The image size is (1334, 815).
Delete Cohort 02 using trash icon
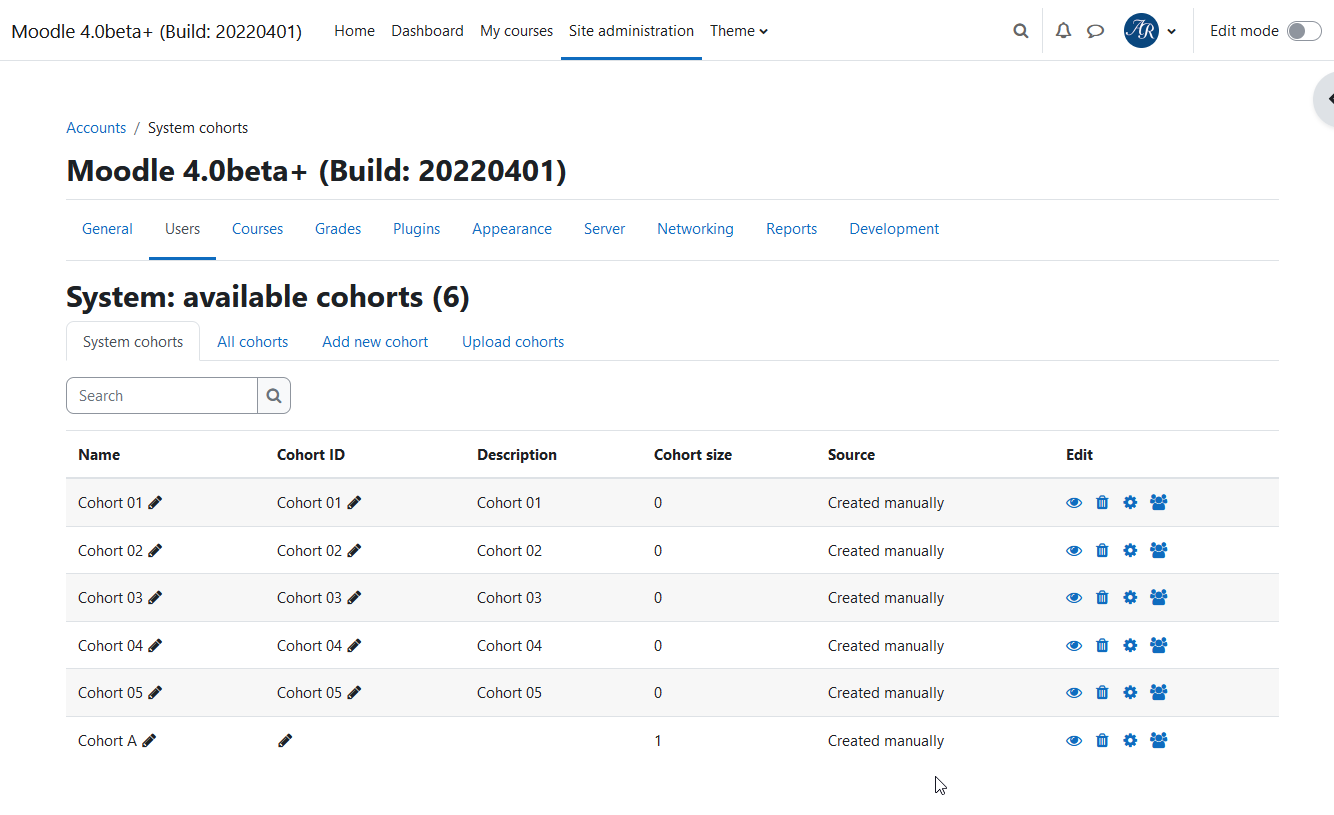point(1102,551)
